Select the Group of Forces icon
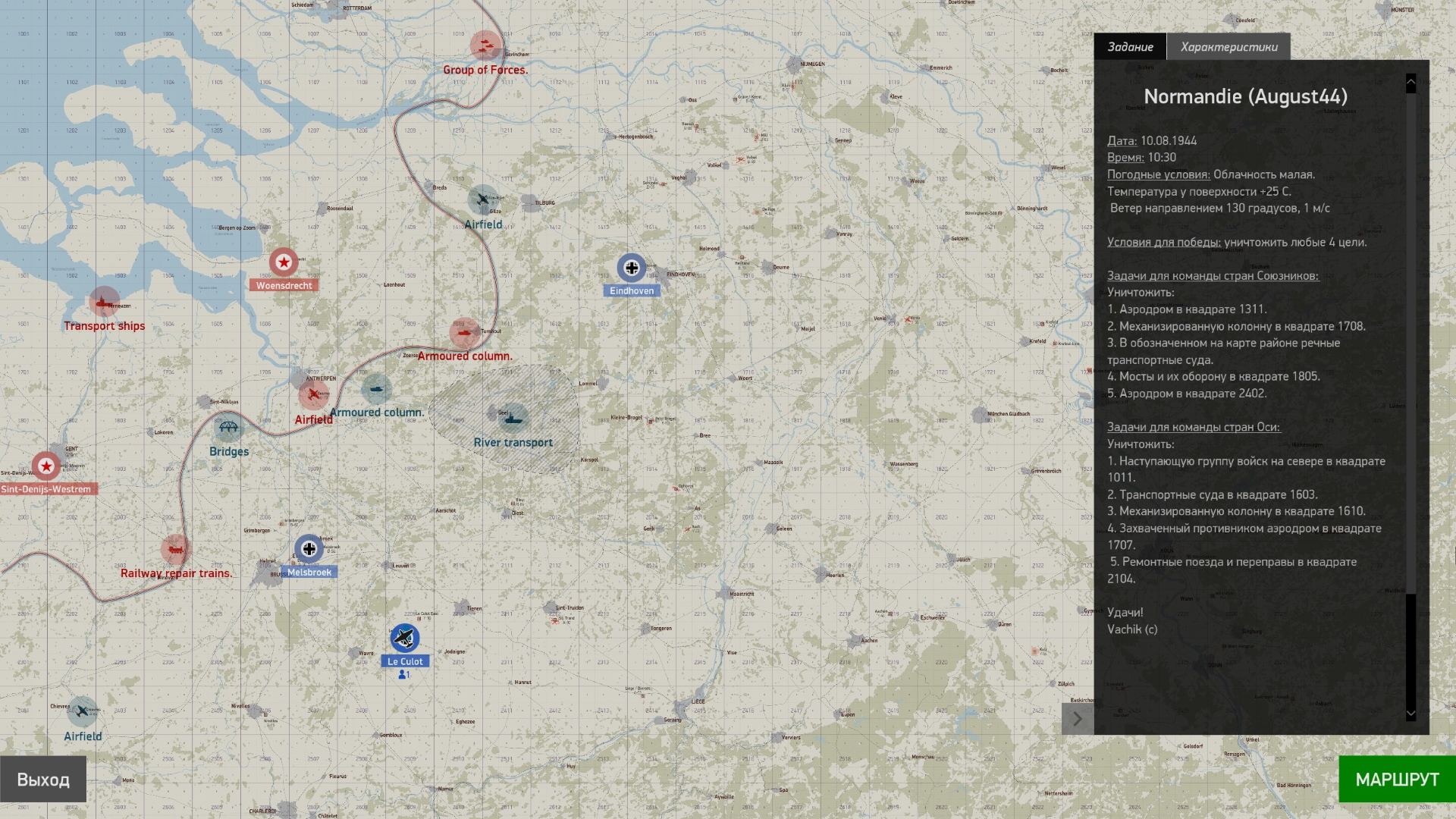This screenshot has width=1456, height=819. point(485,45)
